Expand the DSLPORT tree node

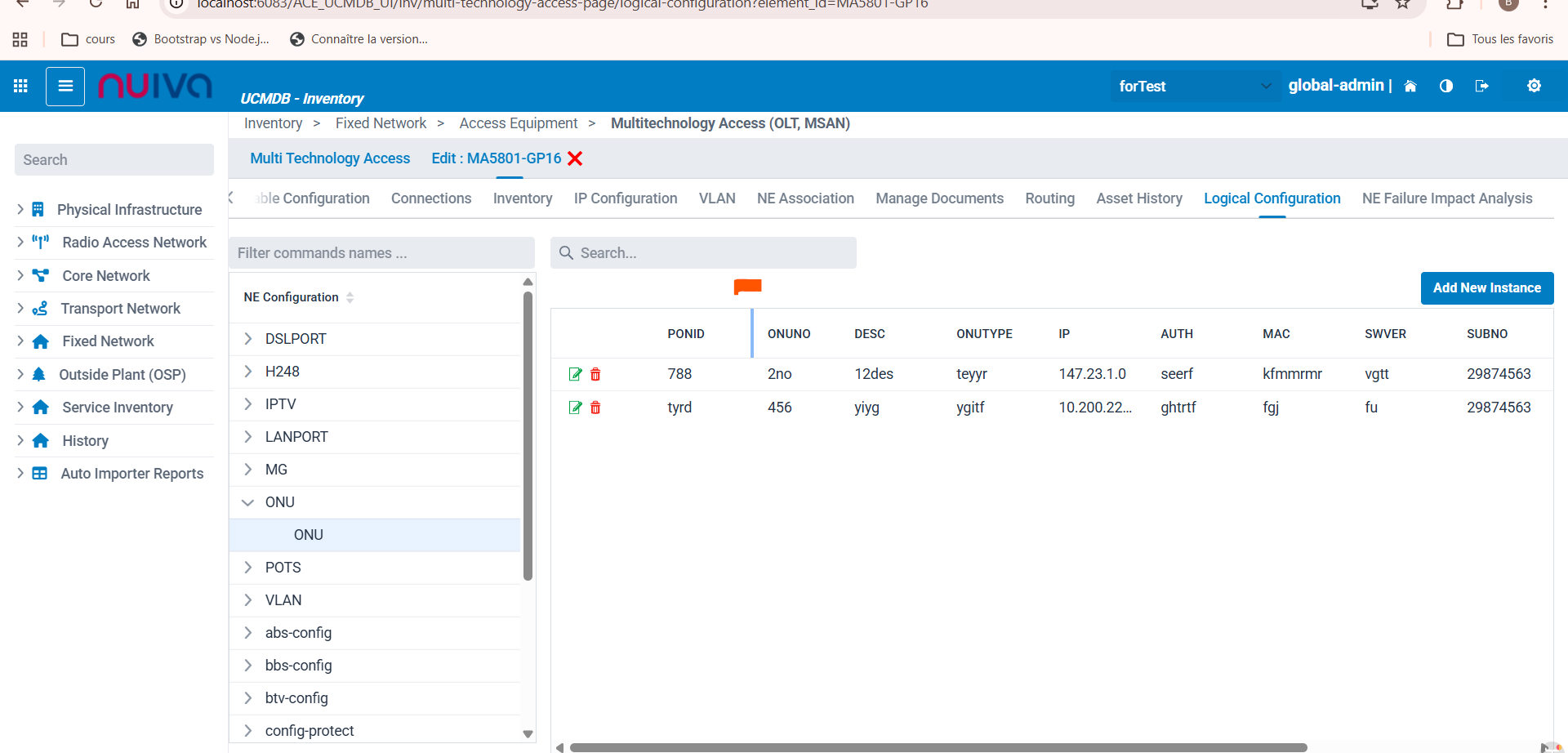[248, 338]
